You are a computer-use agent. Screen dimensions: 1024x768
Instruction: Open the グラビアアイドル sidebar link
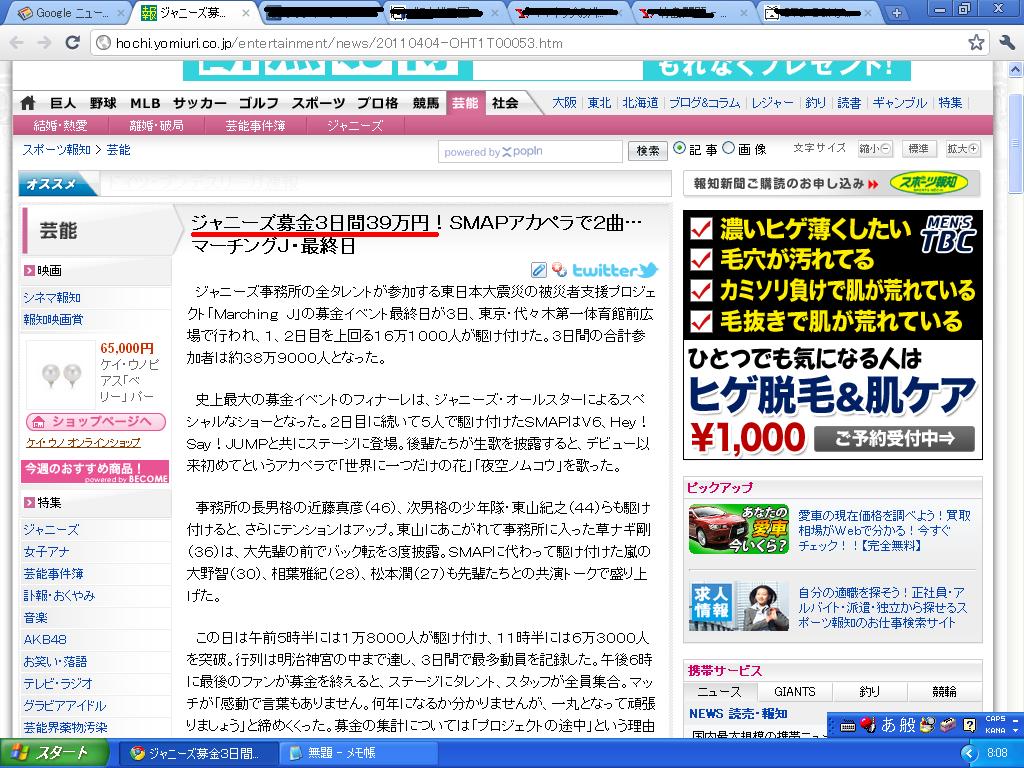pyautogui.click(x=65, y=705)
